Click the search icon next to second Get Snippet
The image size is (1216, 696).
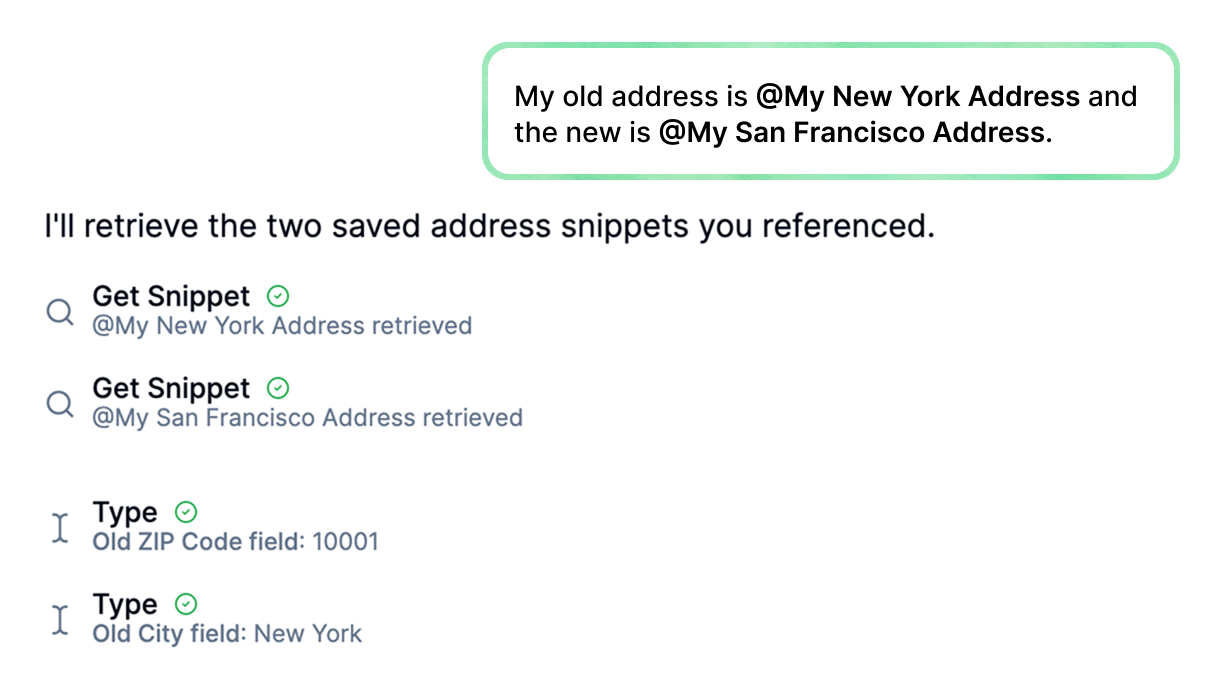click(x=60, y=403)
